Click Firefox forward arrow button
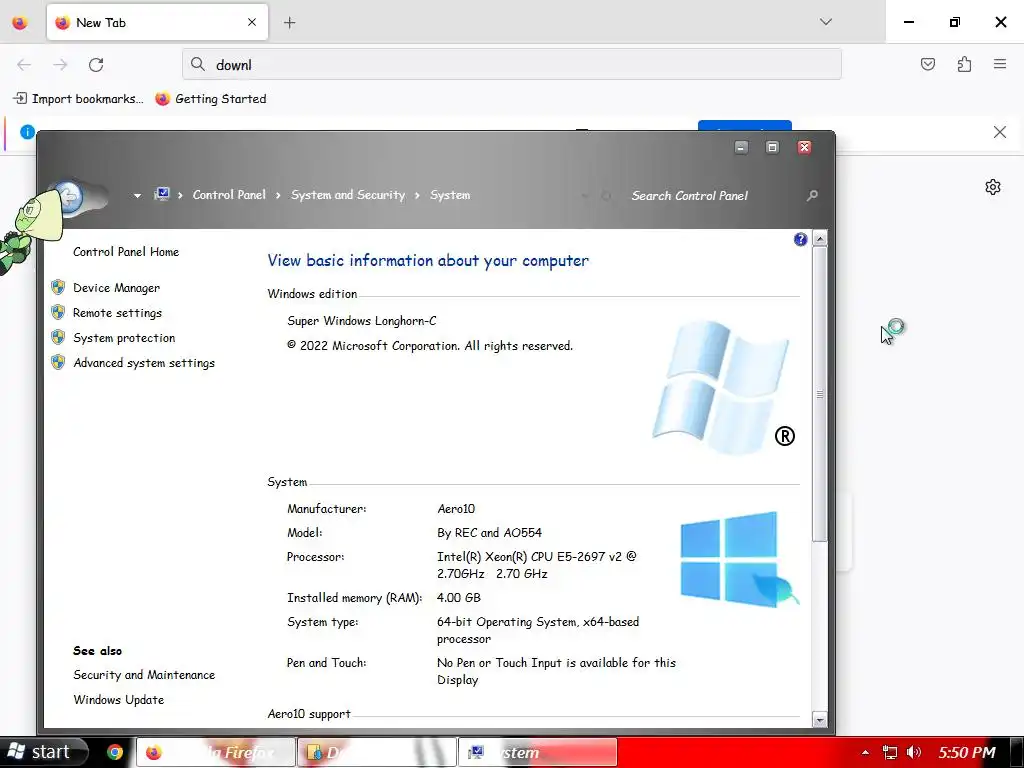This screenshot has height=768, width=1024. point(60,65)
